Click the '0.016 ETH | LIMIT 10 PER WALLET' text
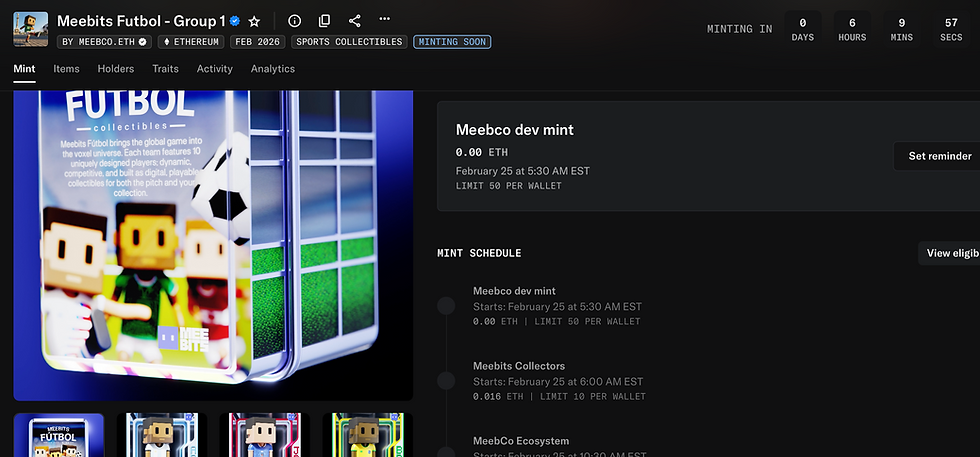The width and height of the screenshot is (980, 457). pyautogui.click(x=559, y=396)
